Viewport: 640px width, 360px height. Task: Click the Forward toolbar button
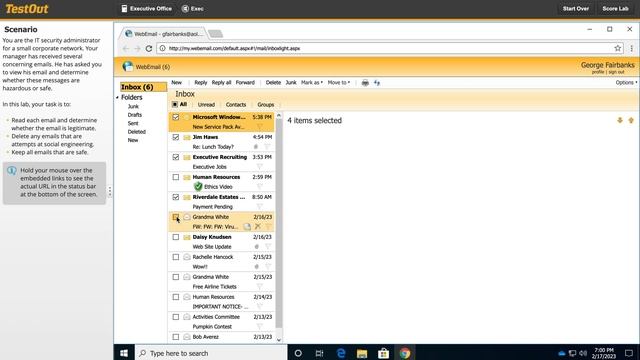245,82
